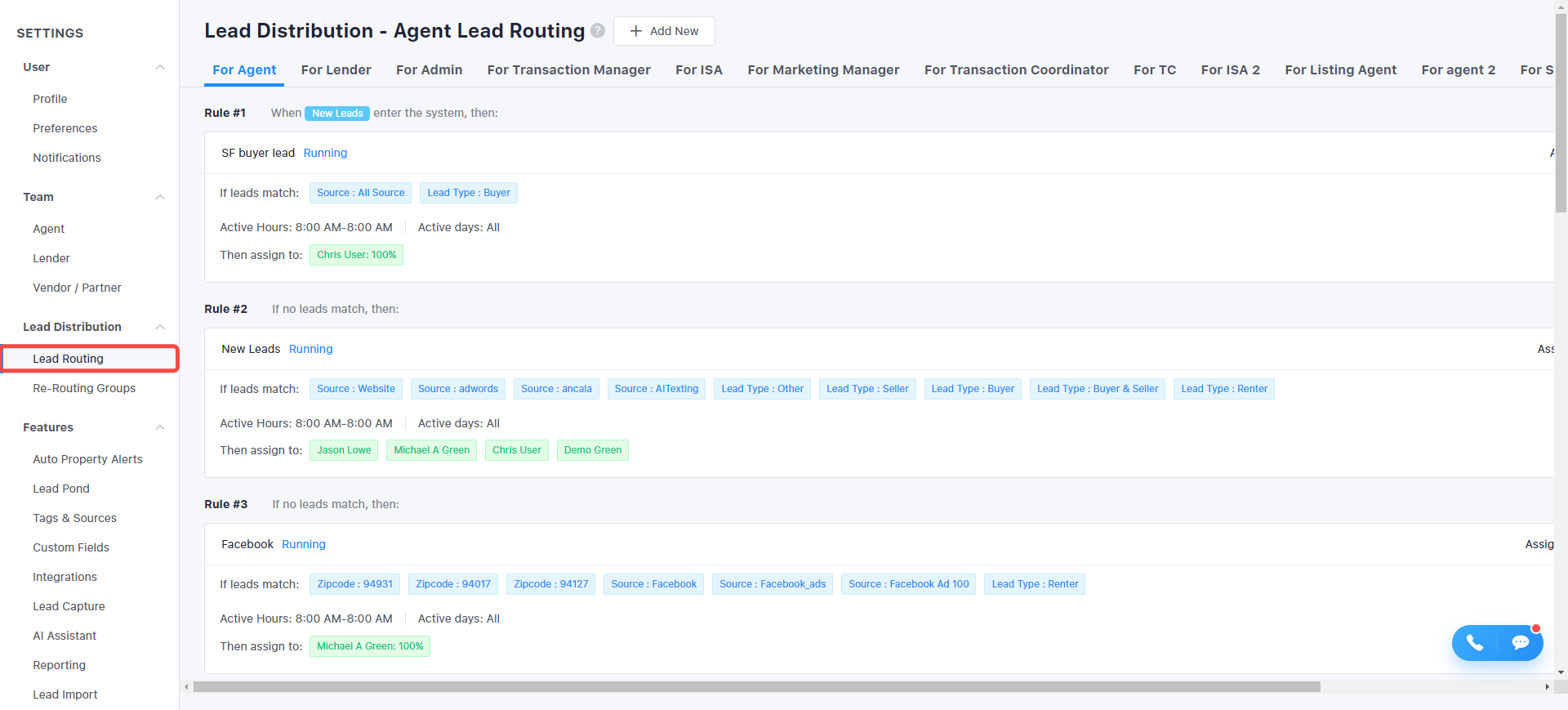
Task: Click the vertical scrollbar thumb
Action: point(1561,114)
